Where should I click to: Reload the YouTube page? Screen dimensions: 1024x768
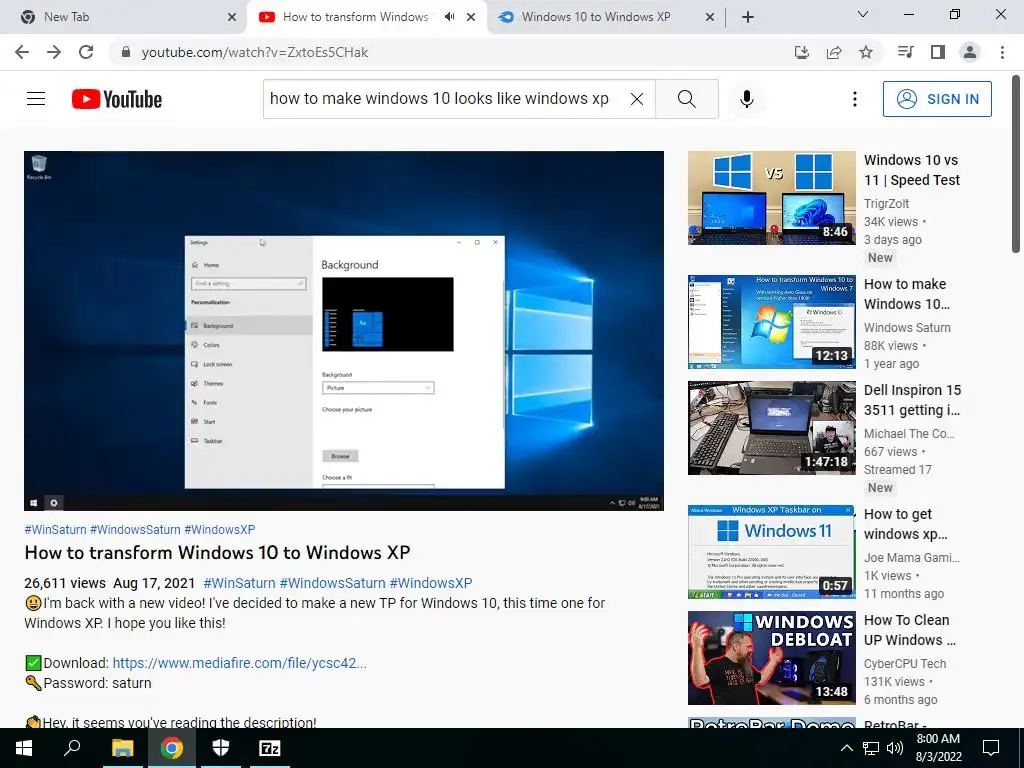pos(86,52)
